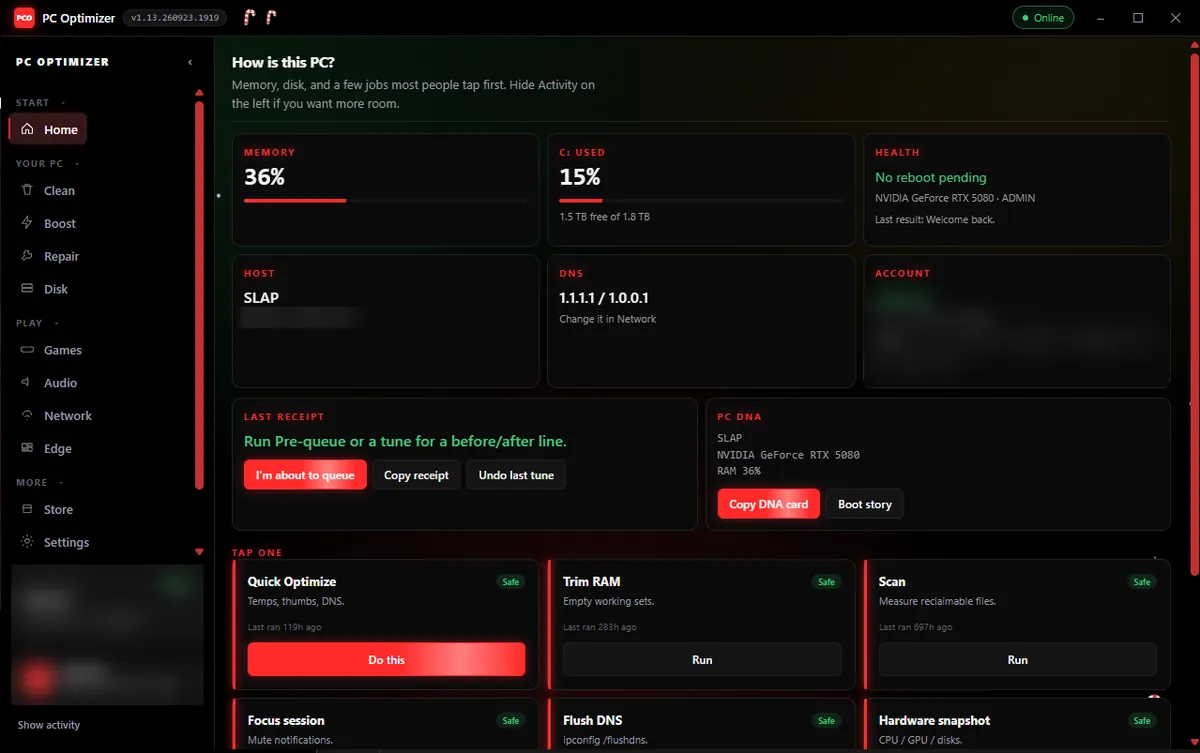The width and height of the screenshot is (1200, 753).
Task: Click the Safe badge on Quick Optimize
Action: [x=511, y=582]
